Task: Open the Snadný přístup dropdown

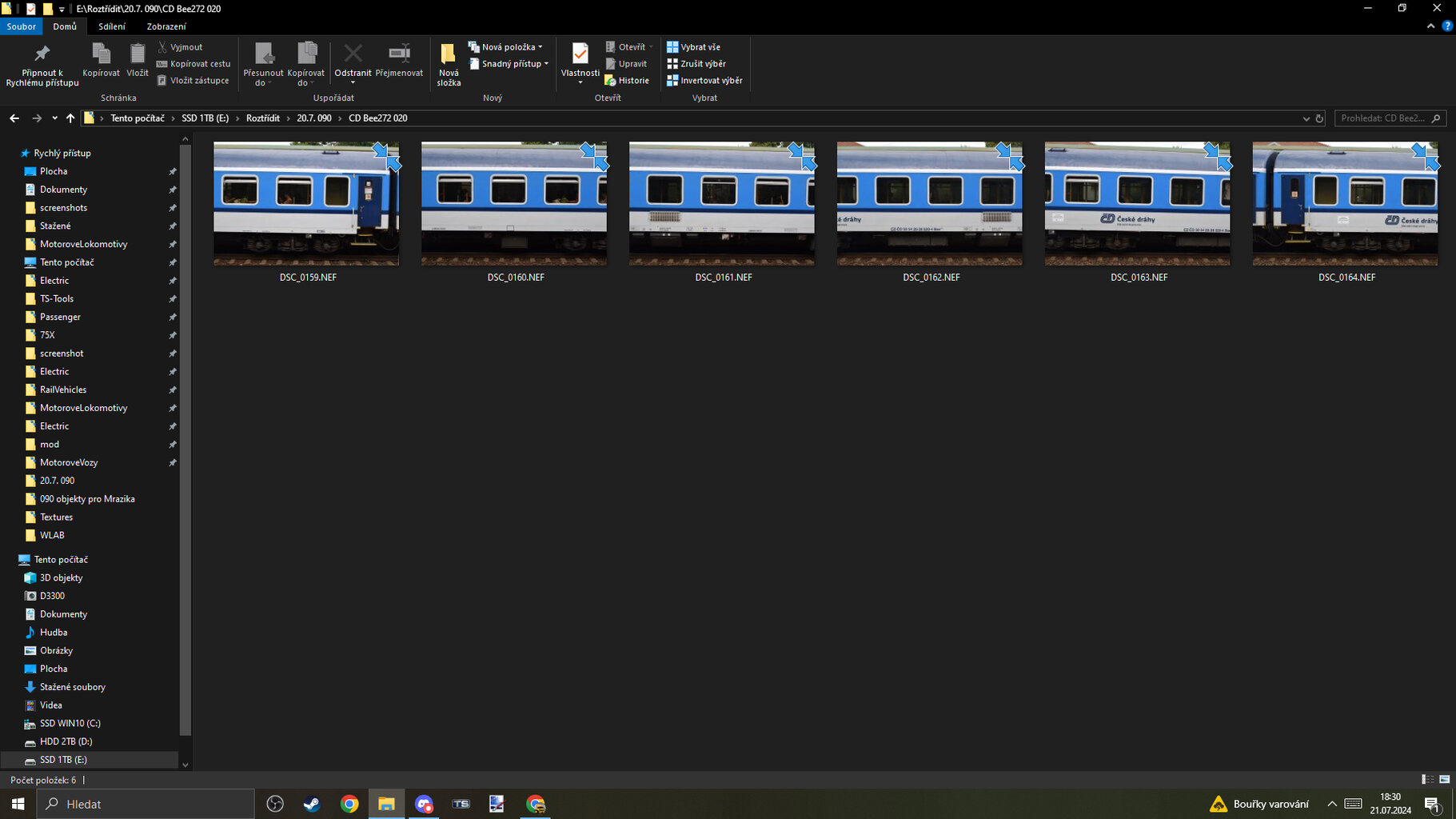Action: [546, 64]
